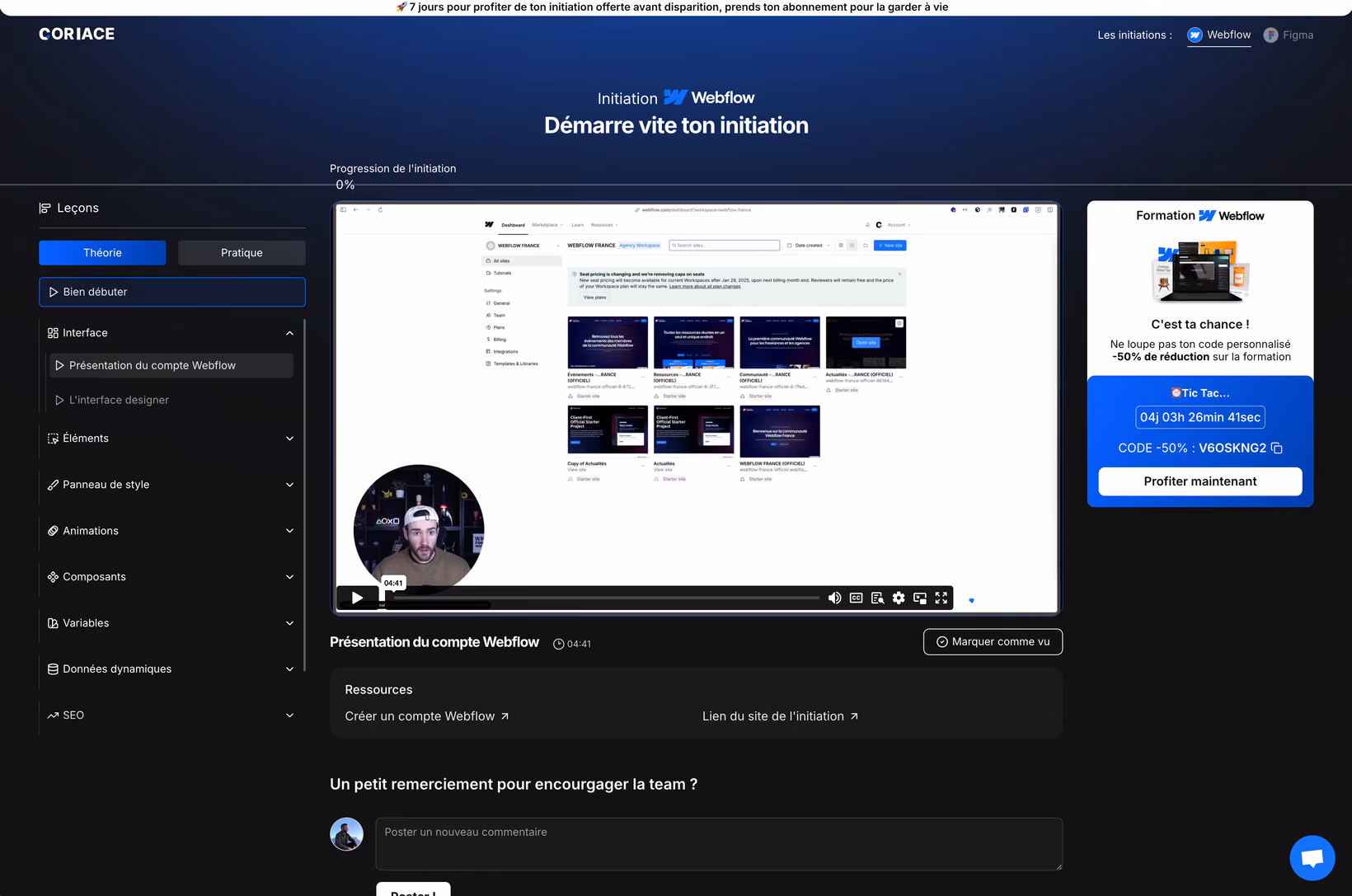Click the Variables icon
1352x896 pixels.
coord(53,623)
